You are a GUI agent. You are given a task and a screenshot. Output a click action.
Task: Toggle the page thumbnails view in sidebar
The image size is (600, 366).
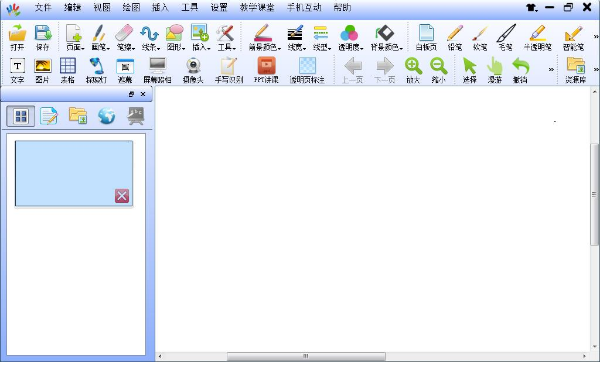[x=21, y=116]
